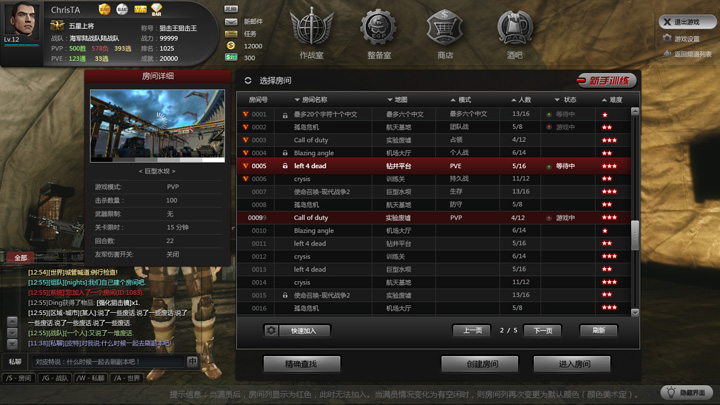Click the room list vertical scrollbar handle
Image resolution: width=720 pixels, height=405 pixels.
click(x=635, y=236)
